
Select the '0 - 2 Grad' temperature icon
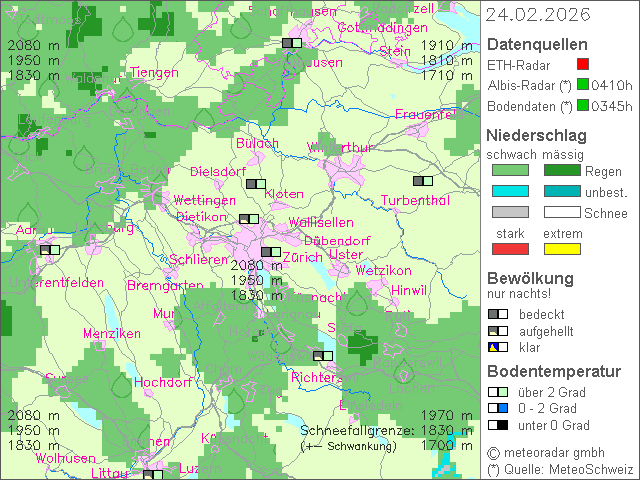coord(497,408)
